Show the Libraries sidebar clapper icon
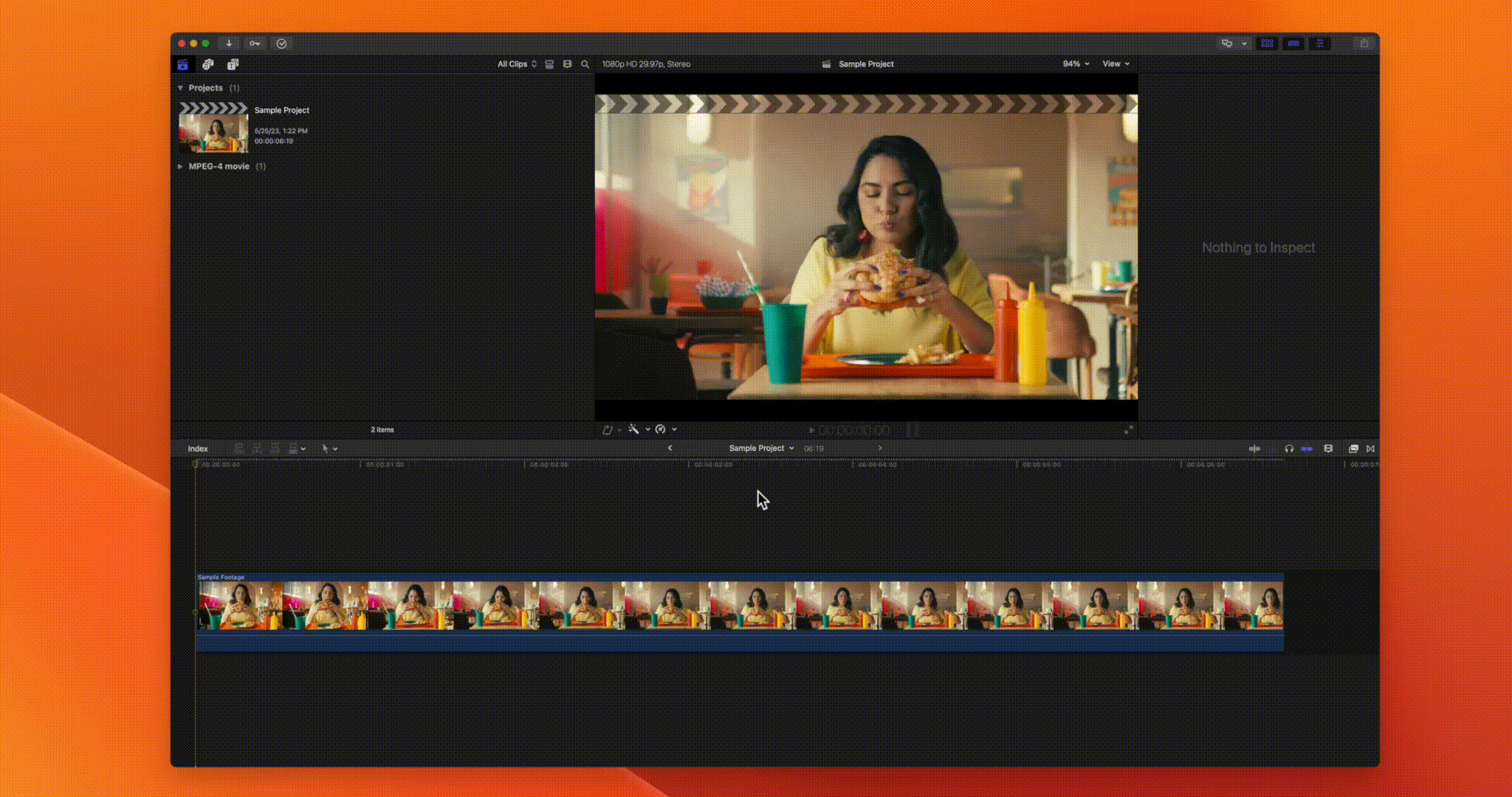Image resolution: width=1512 pixels, height=797 pixels. tap(183, 64)
